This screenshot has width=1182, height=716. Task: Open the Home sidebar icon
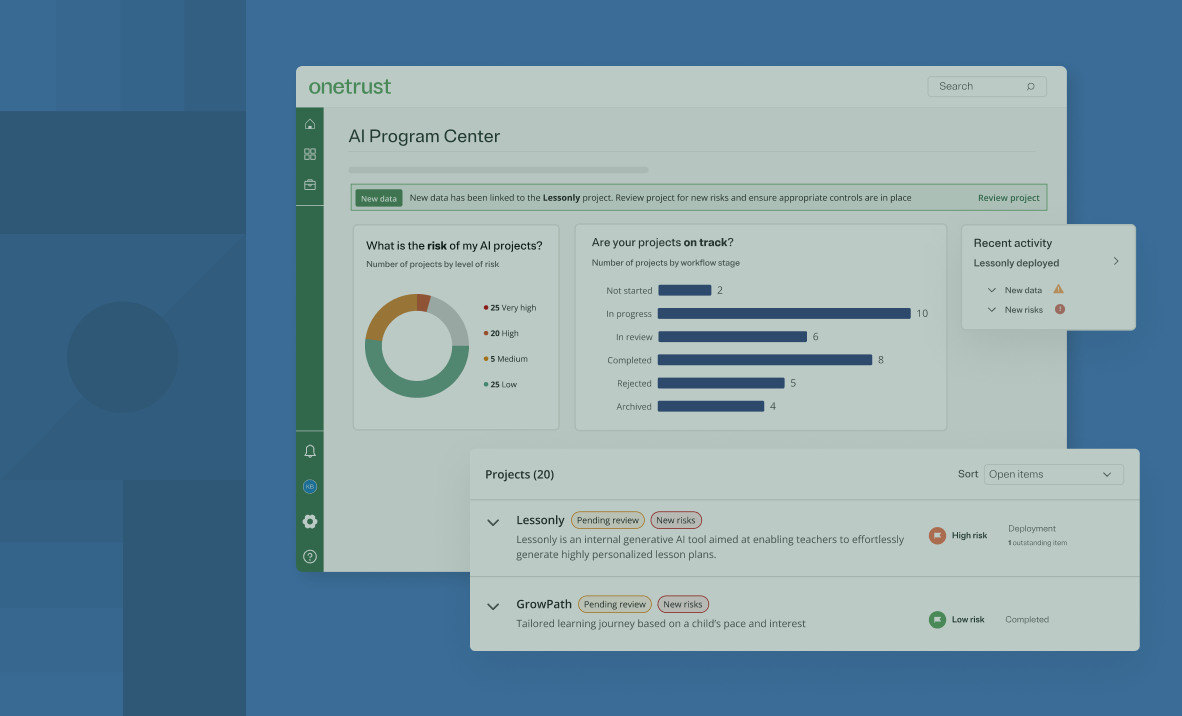click(310, 123)
